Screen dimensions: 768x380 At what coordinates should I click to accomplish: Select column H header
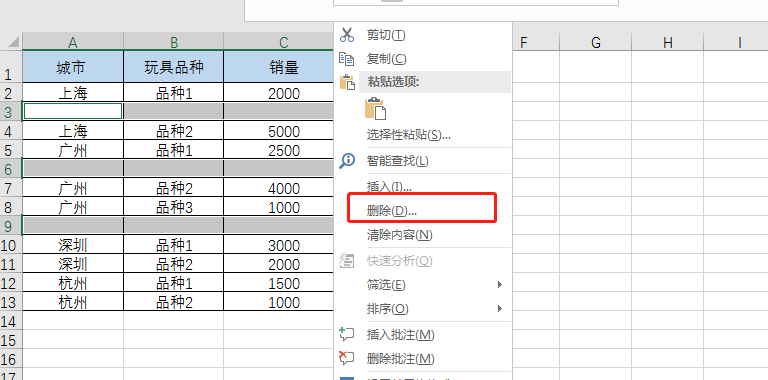pyautogui.click(x=668, y=42)
